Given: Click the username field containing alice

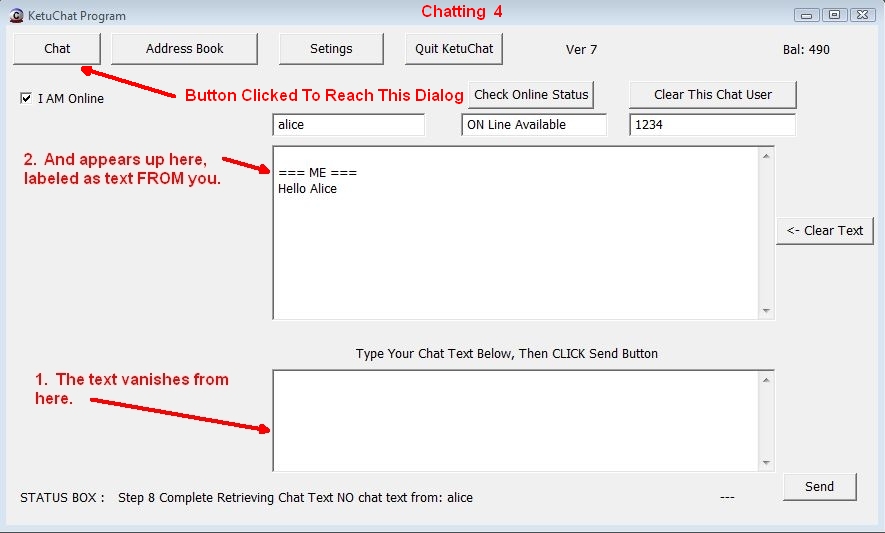Looking at the screenshot, I should tap(348, 125).
